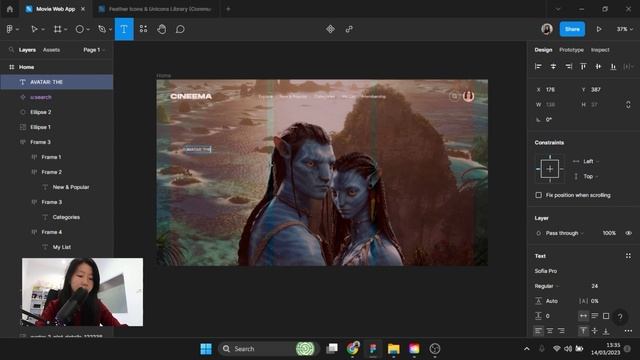The width and height of the screenshot is (640, 360).
Task: Show hidden icons in system tray
Action: click(x=527, y=349)
